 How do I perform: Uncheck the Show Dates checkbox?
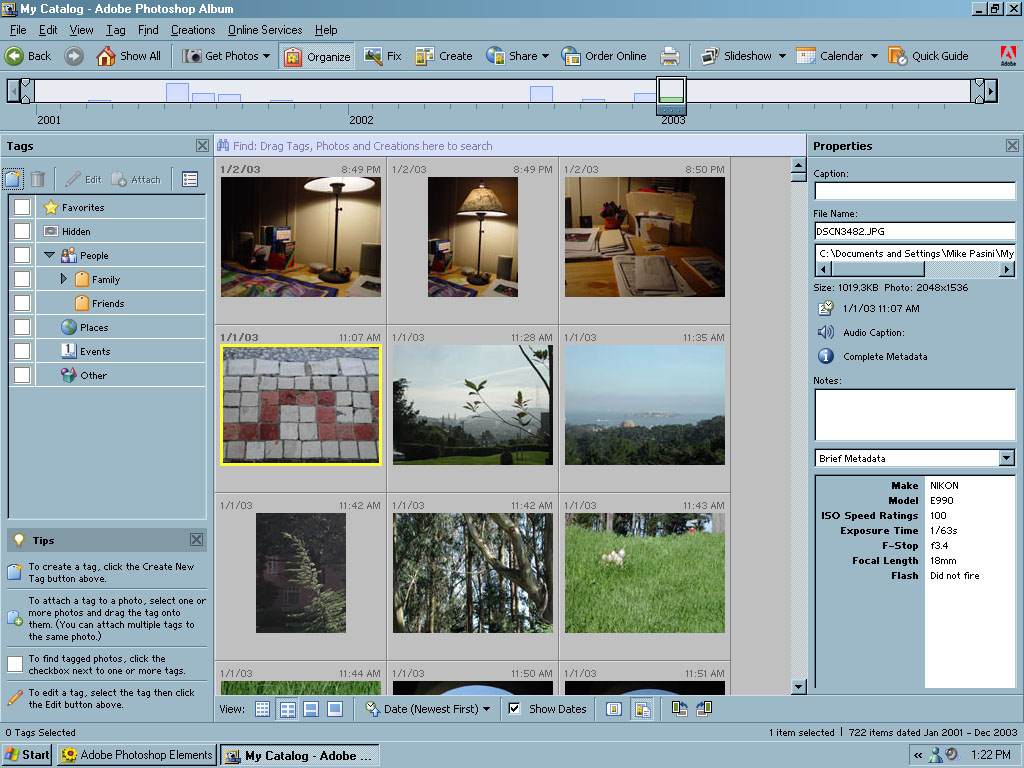click(514, 709)
